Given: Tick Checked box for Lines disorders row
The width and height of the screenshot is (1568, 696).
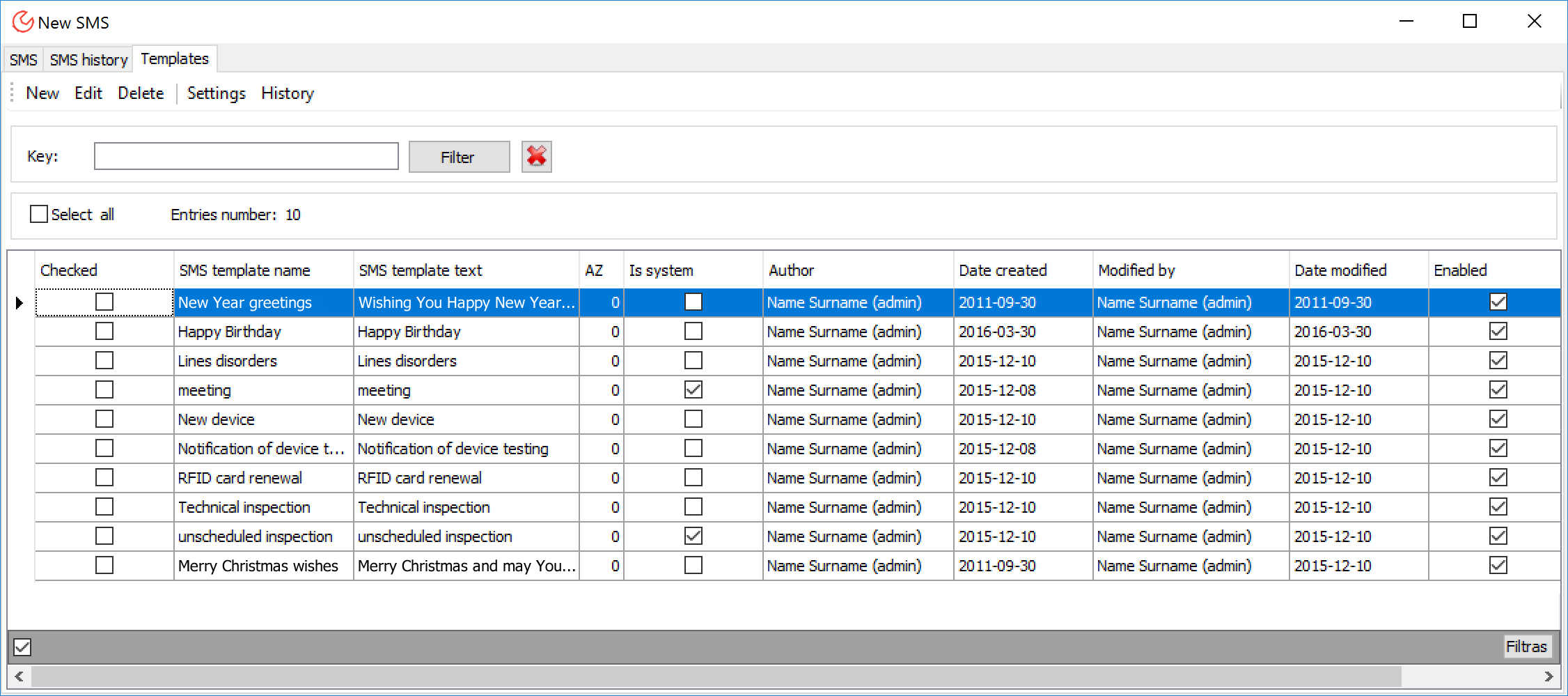Looking at the screenshot, I should click(x=104, y=360).
